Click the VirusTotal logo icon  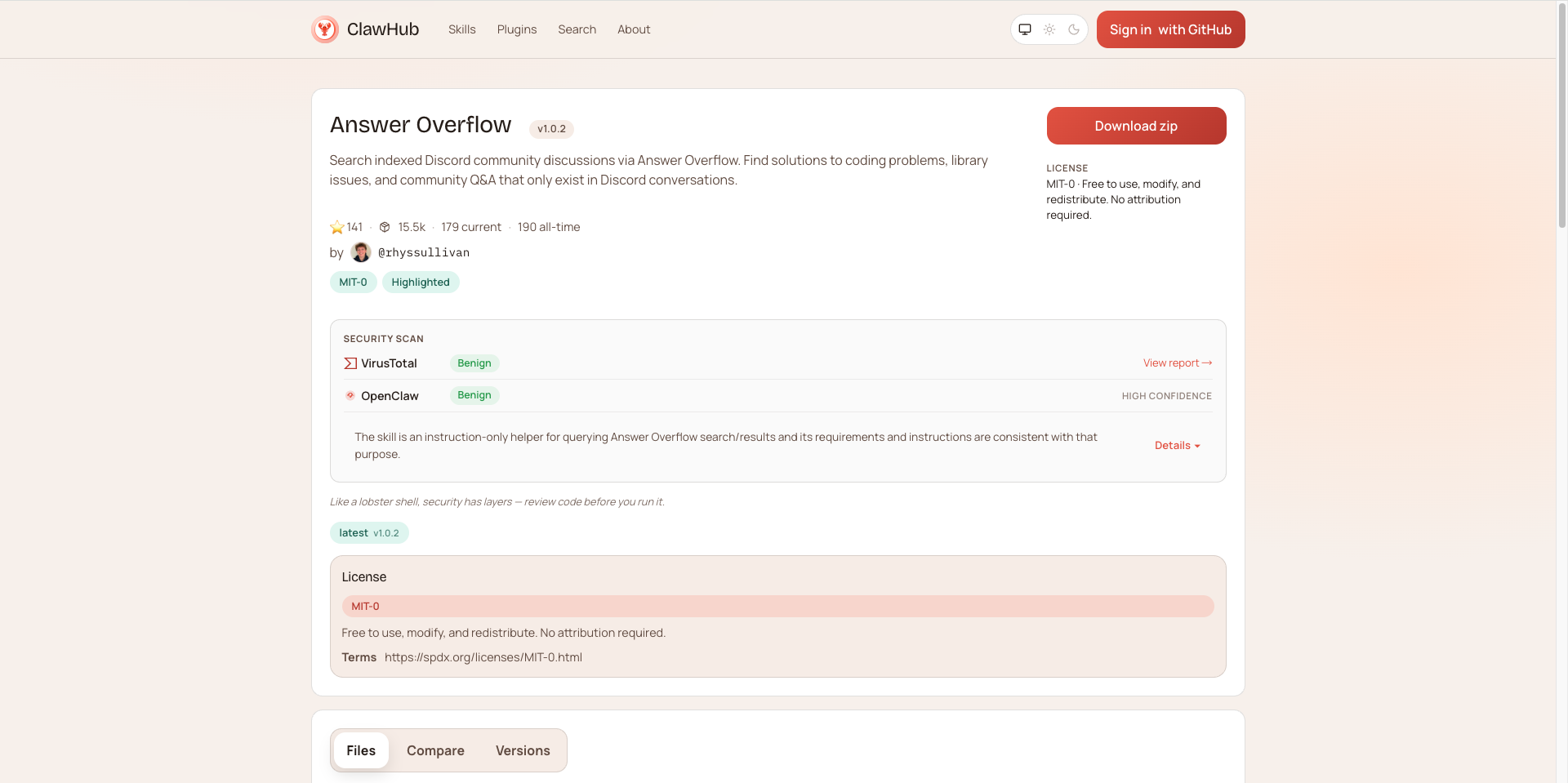350,363
